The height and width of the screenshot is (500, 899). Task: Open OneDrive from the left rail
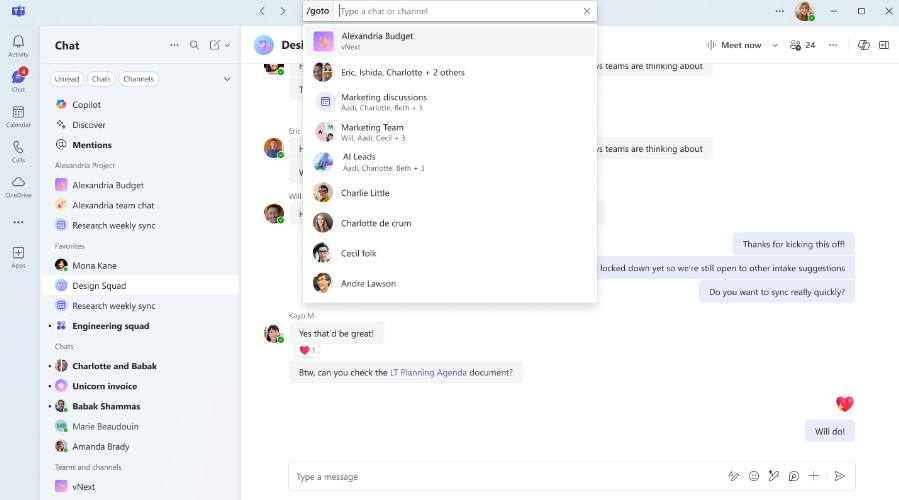18,186
